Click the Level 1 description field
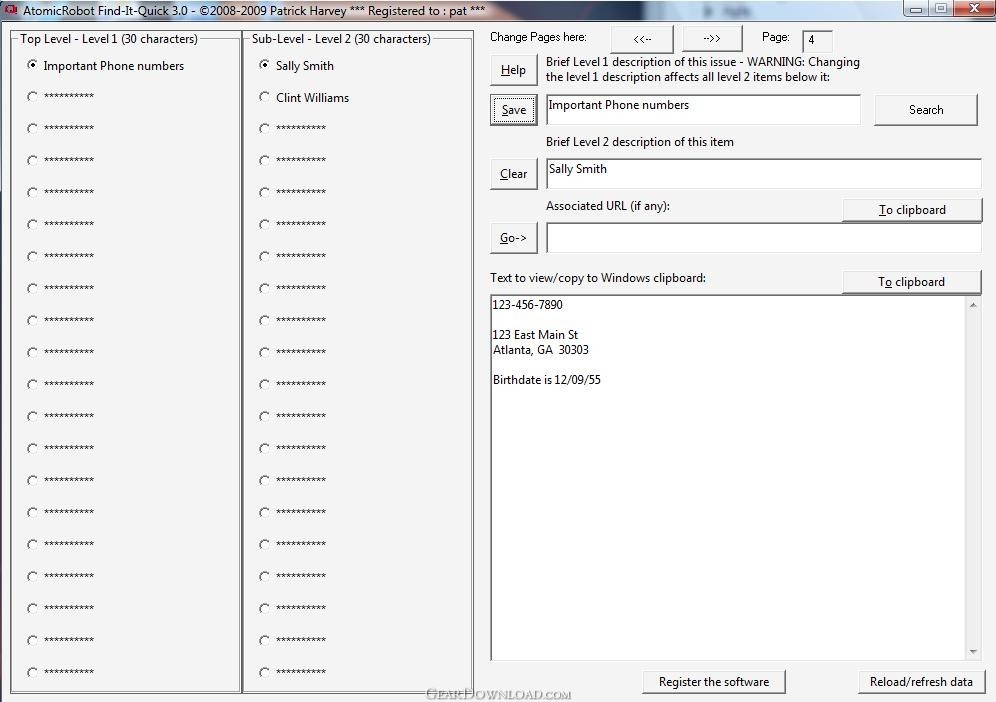996x702 pixels. [703, 110]
